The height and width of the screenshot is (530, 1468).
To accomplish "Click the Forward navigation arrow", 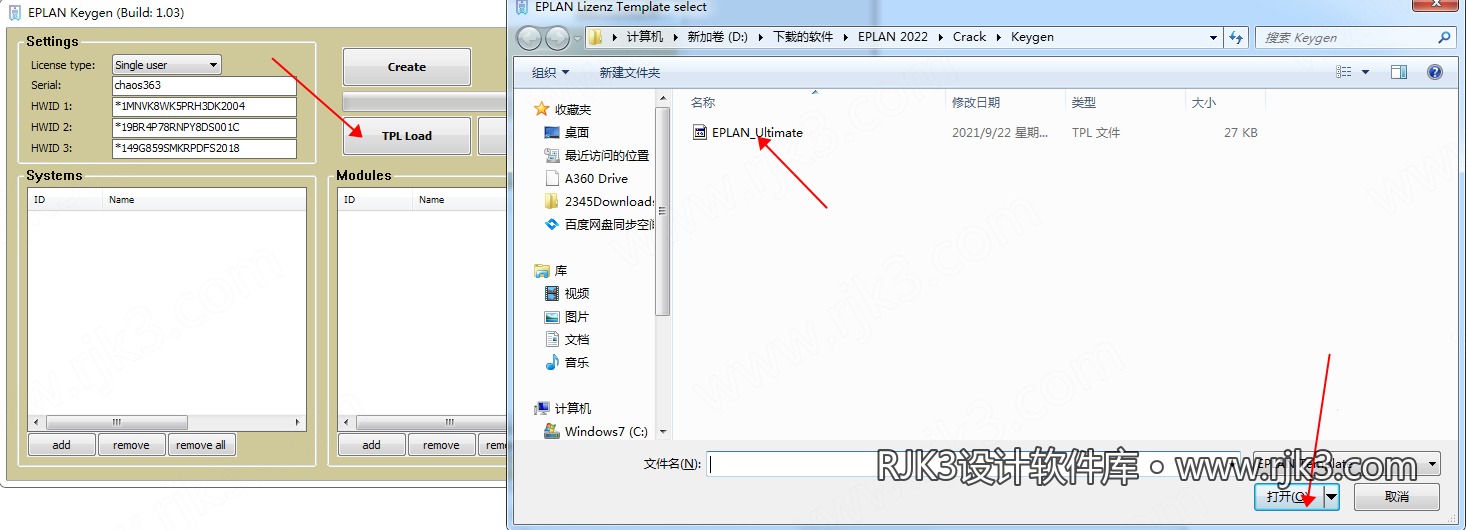I will click(x=557, y=38).
